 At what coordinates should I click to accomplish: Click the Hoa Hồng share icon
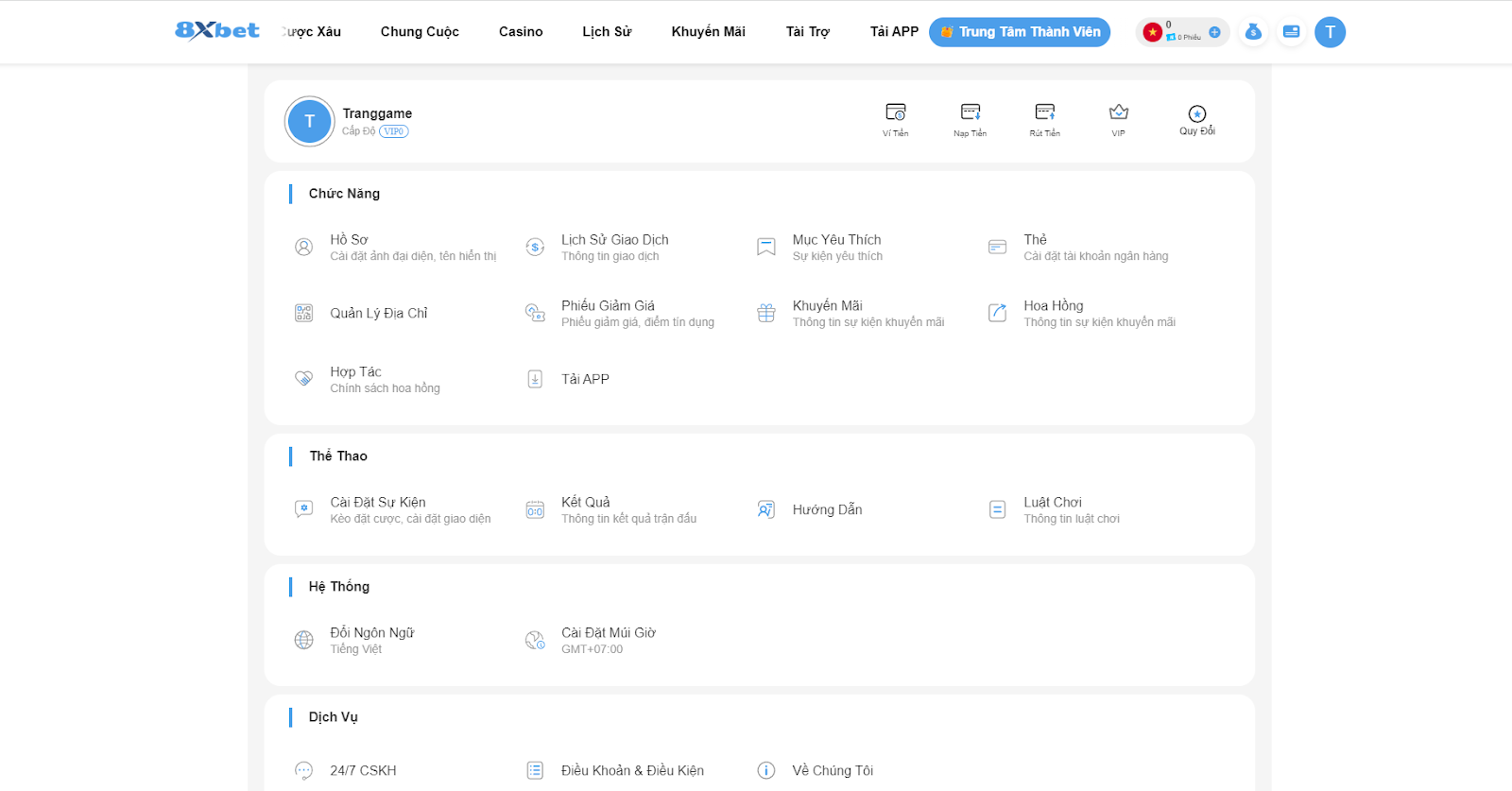(997, 313)
